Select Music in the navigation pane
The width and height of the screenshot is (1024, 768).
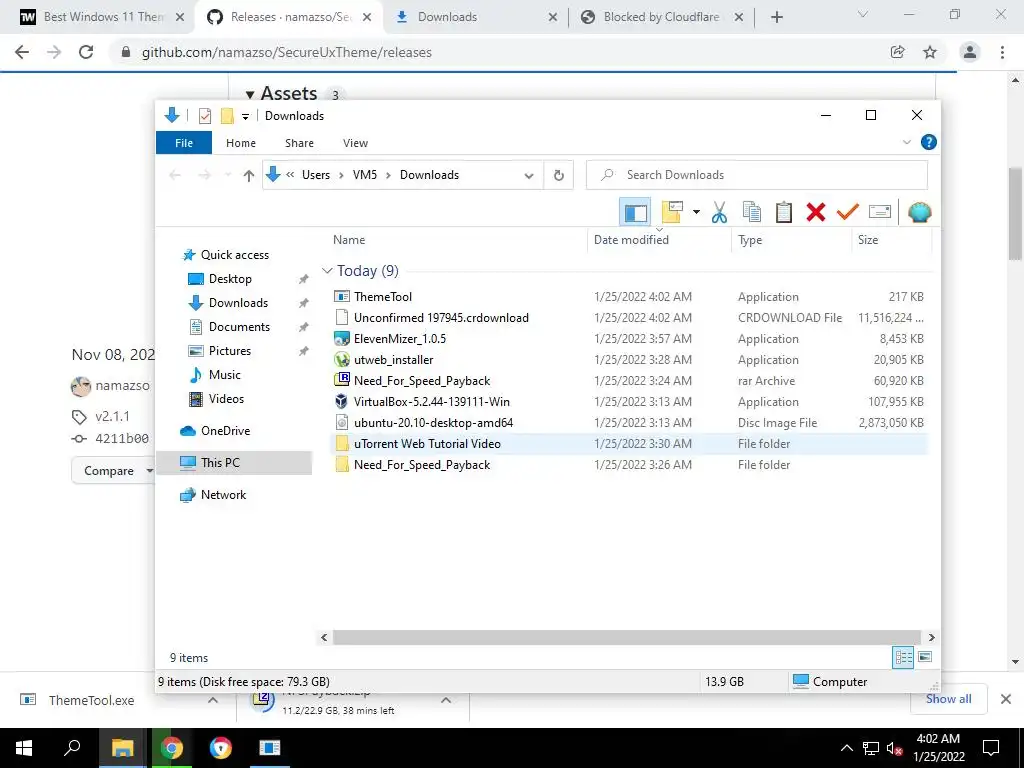[x=225, y=375]
